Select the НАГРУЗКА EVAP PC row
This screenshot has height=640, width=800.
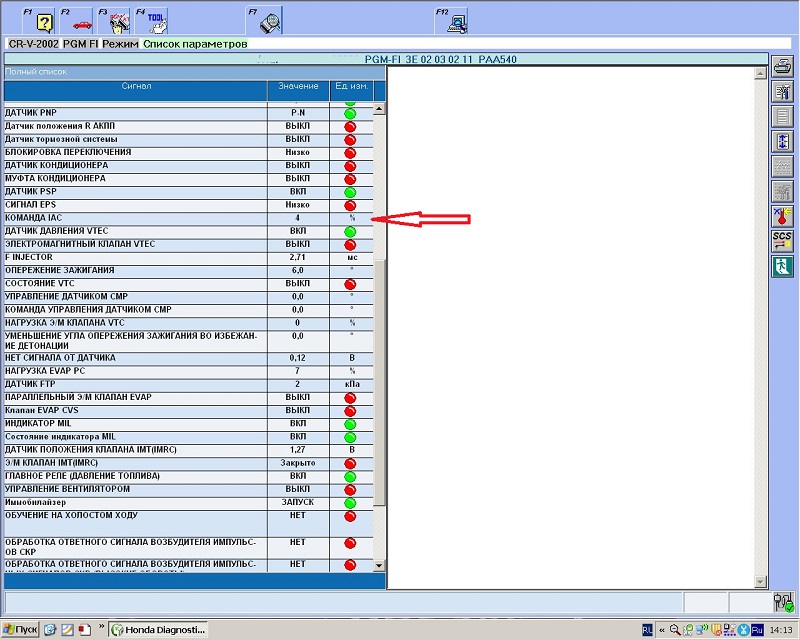(x=189, y=372)
